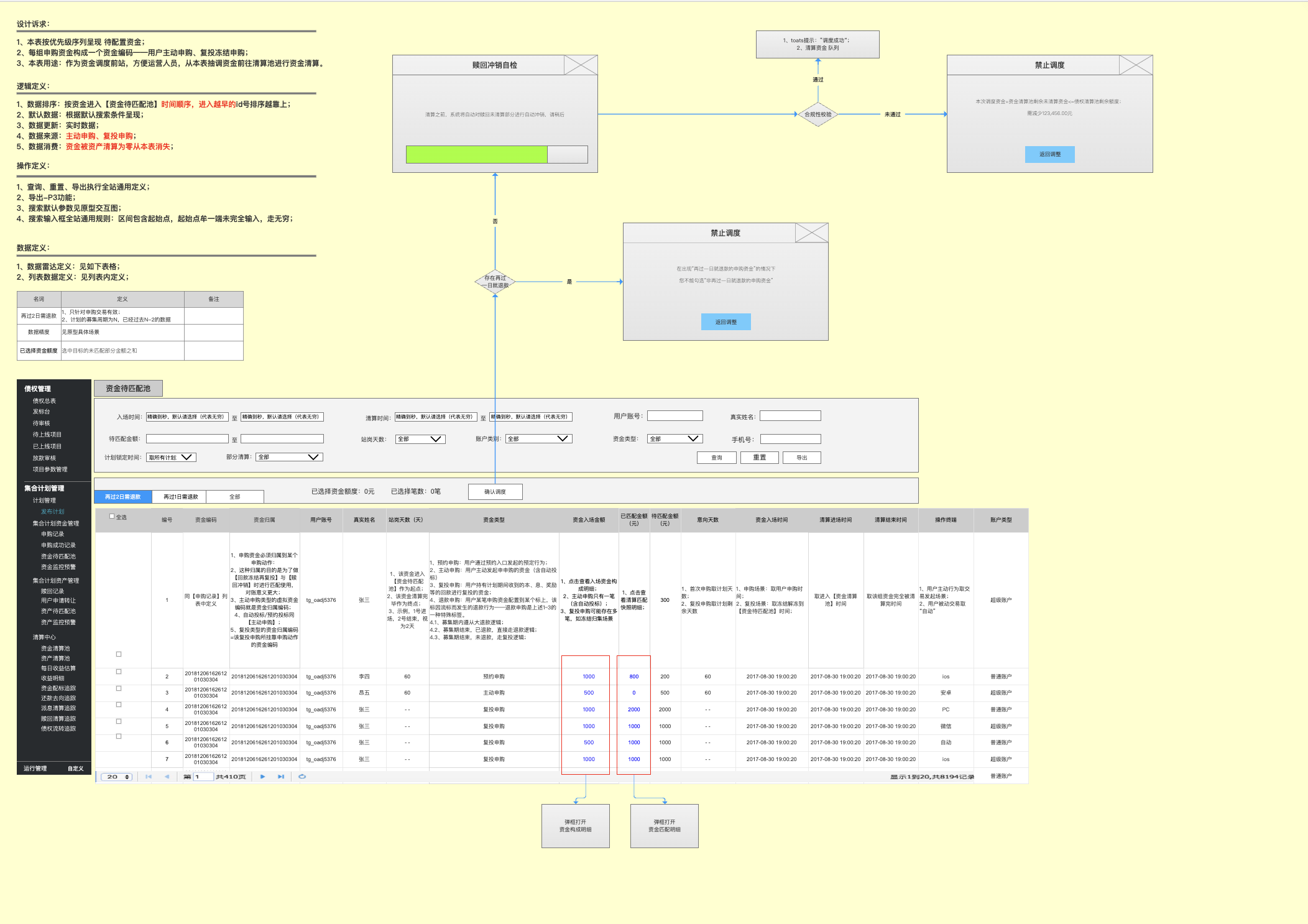Check the checkbox for row 4
1308x924 pixels.
[119, 705]
